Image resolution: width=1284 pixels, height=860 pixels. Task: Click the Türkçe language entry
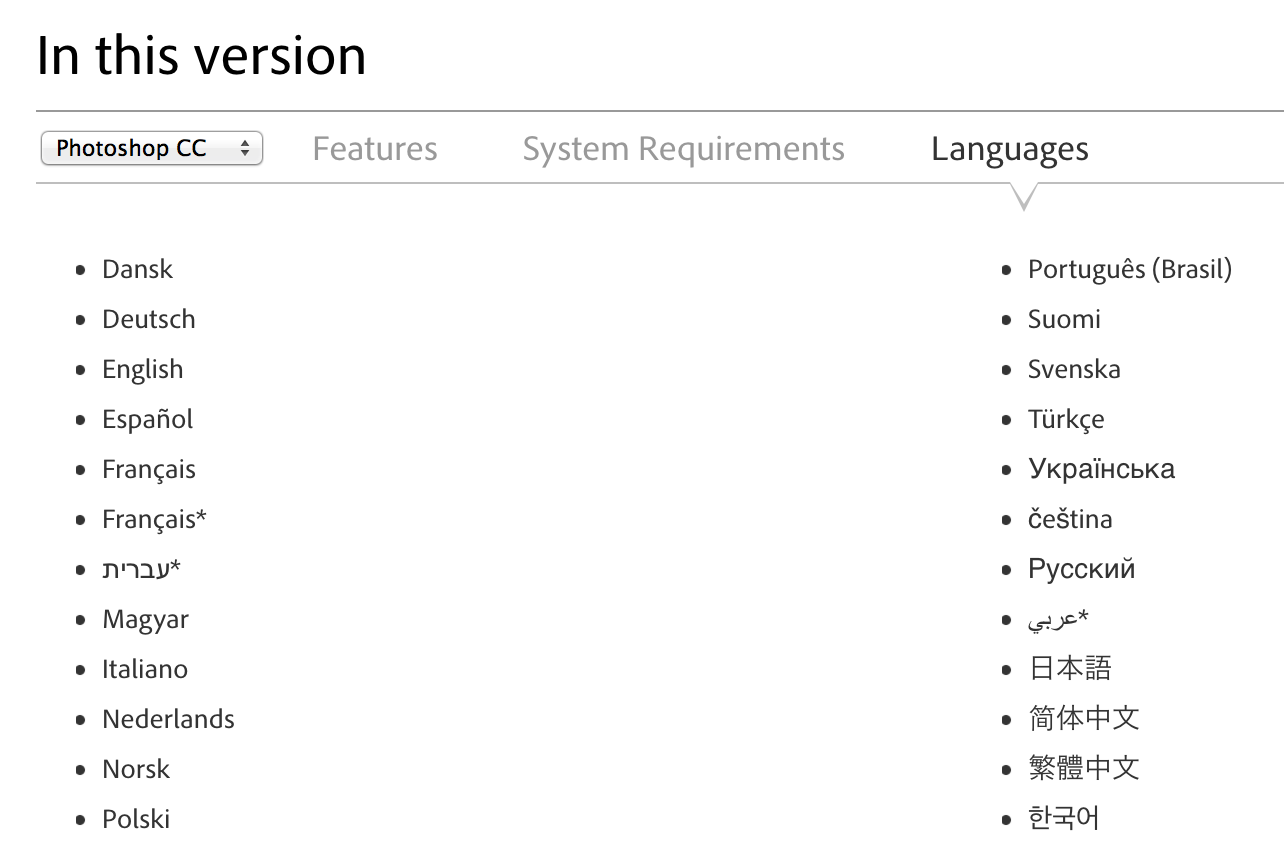point(1066,419)
